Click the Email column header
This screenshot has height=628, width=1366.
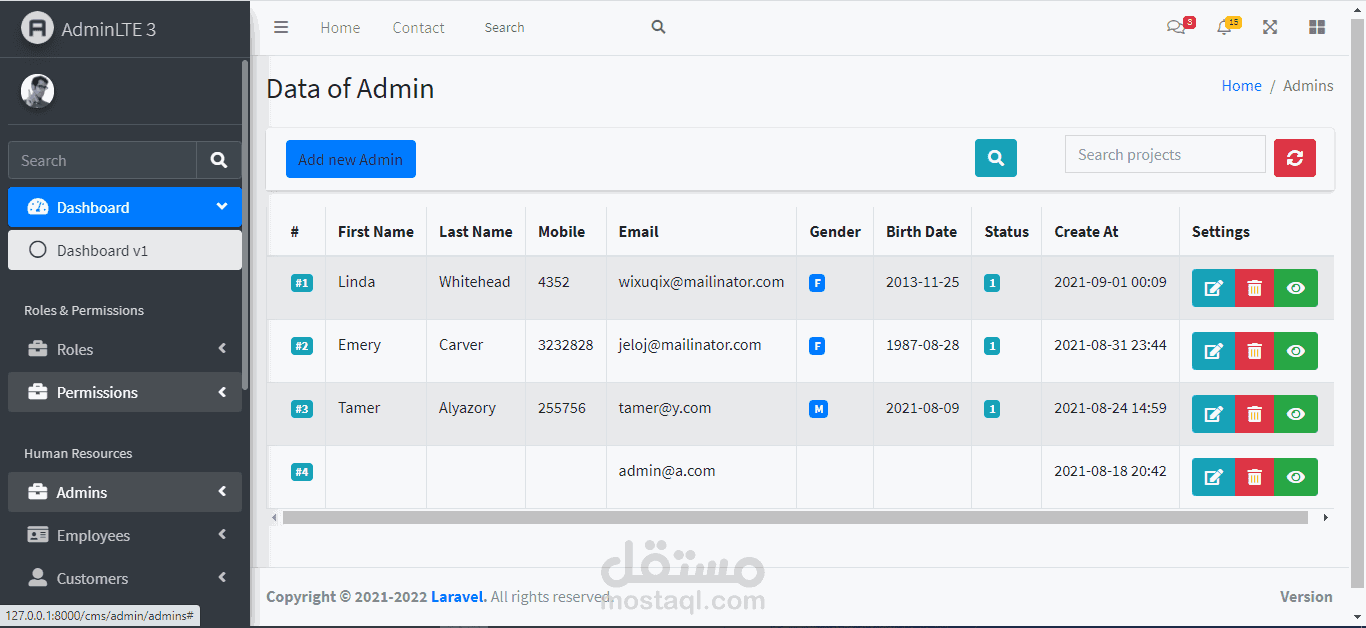tap(638, 231)
